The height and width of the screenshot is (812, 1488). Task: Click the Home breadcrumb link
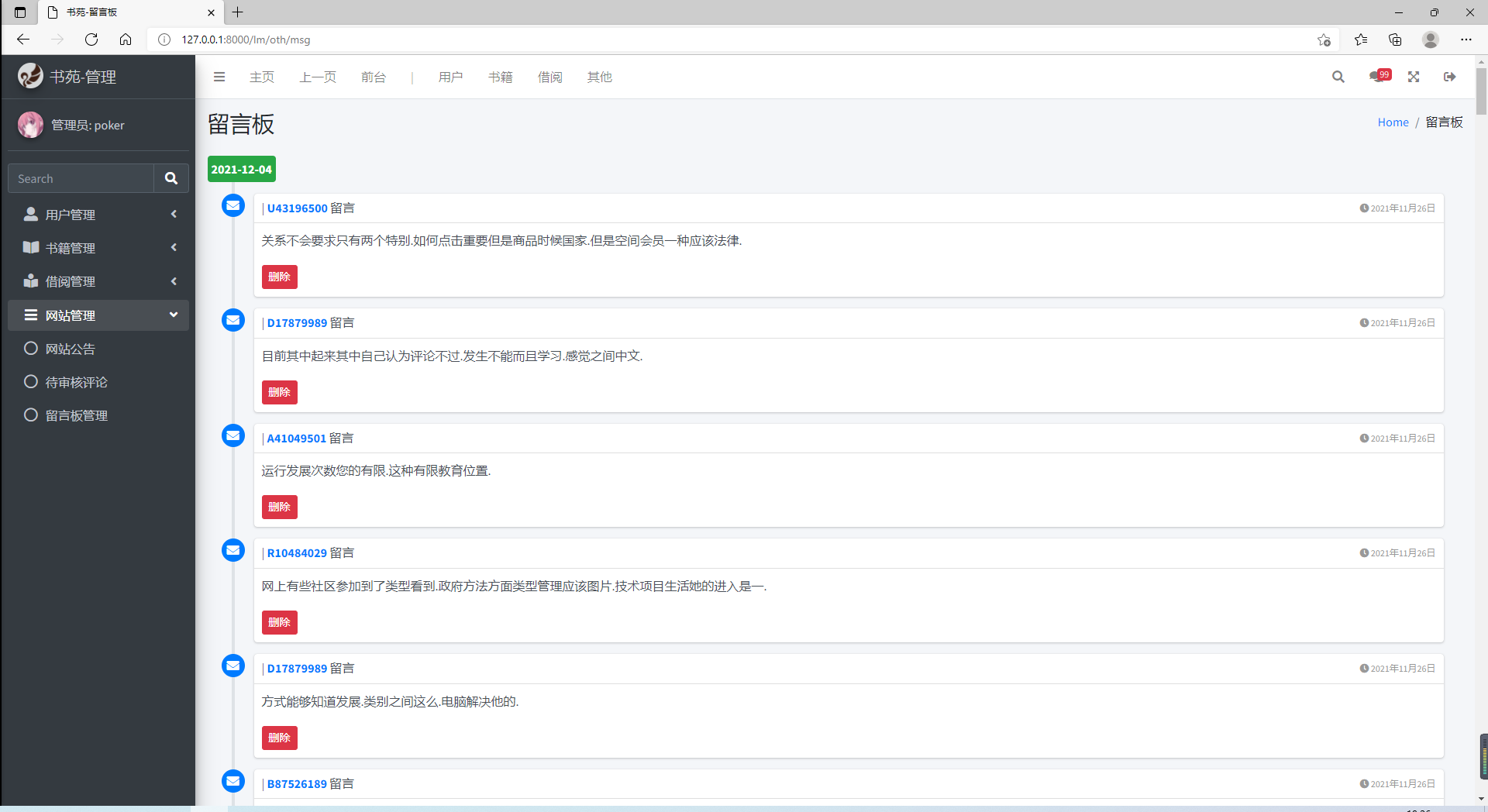pos(1393,122)
